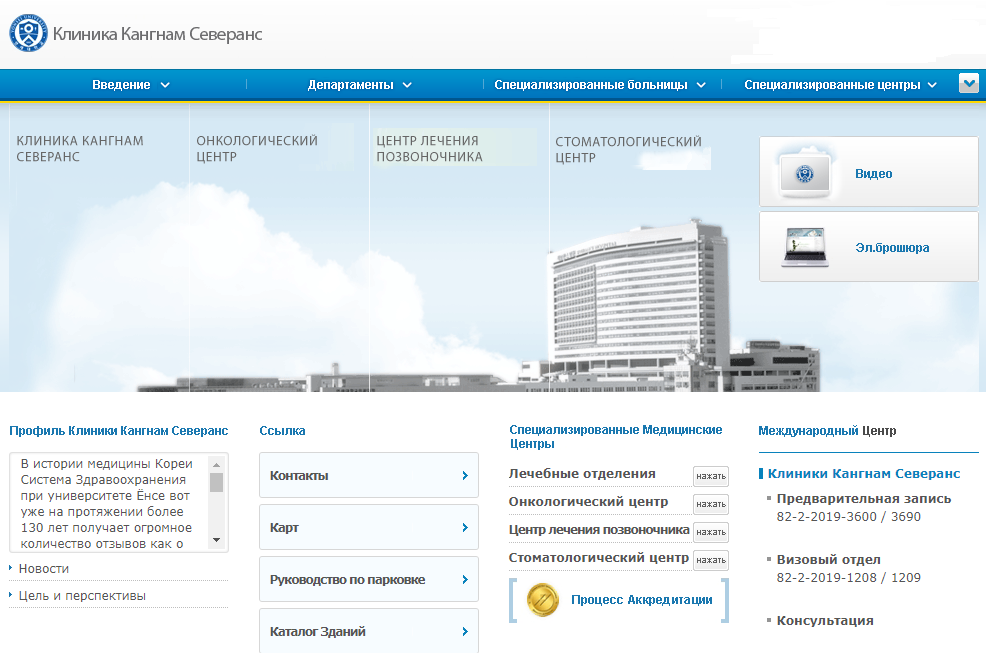Click нажать next to Лечебные отделения

pos(711,476)
